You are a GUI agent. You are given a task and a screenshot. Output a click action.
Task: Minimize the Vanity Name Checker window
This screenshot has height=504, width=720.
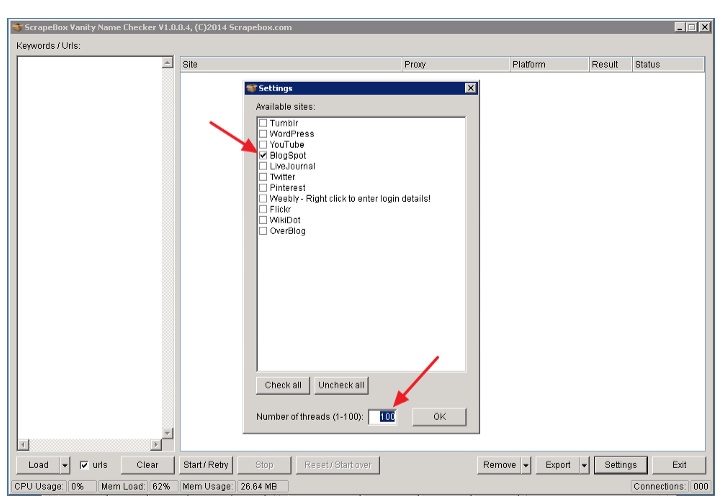click(x=680, y=27)
